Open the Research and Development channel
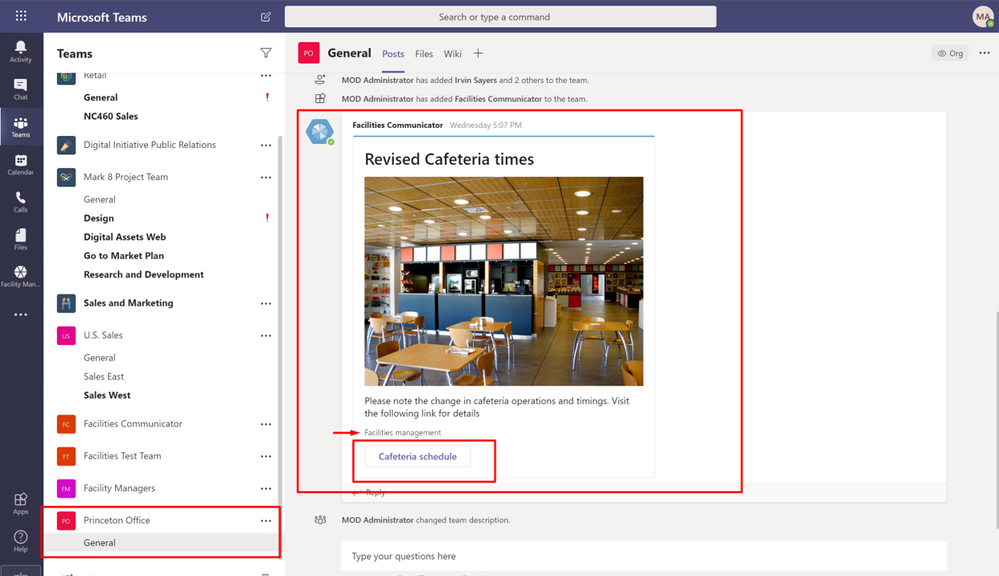This screenshot has width=999, height=576. coord(144,274)
